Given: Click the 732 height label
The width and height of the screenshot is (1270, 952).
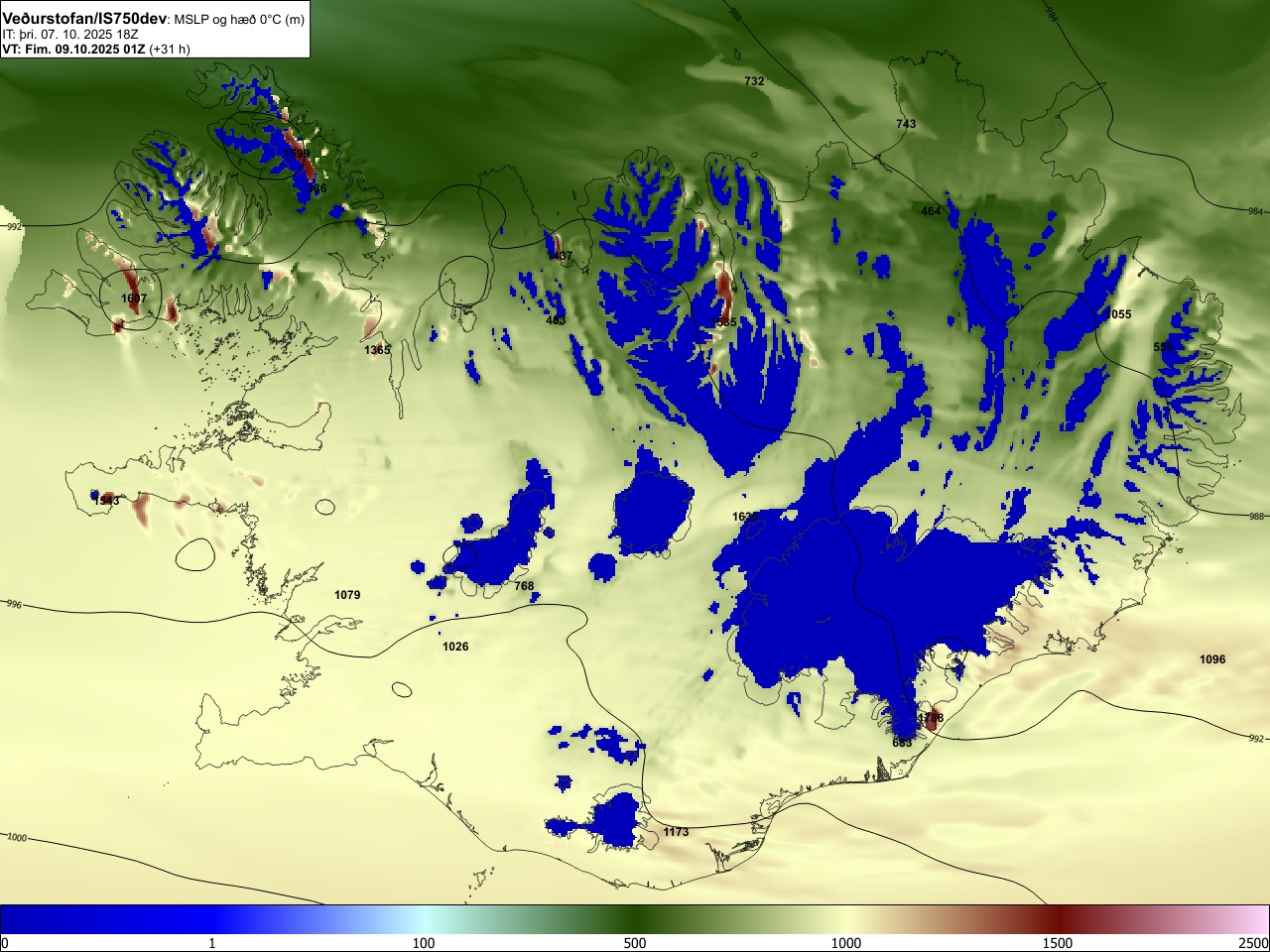Looking at the screenshot, I should pyautogui.click(x=754, y=81).
